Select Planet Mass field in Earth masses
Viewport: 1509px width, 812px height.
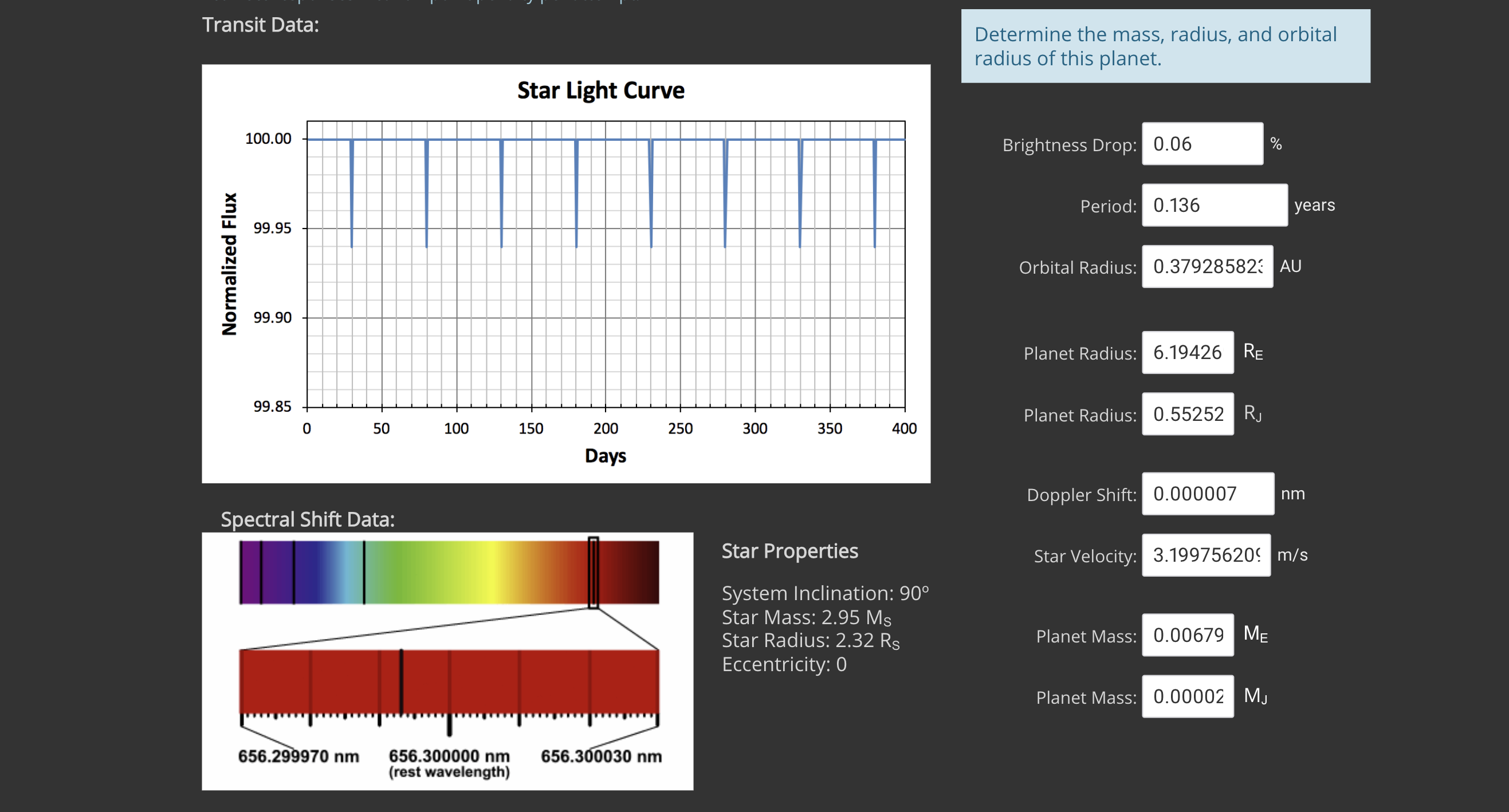[x=1187, y=635]
